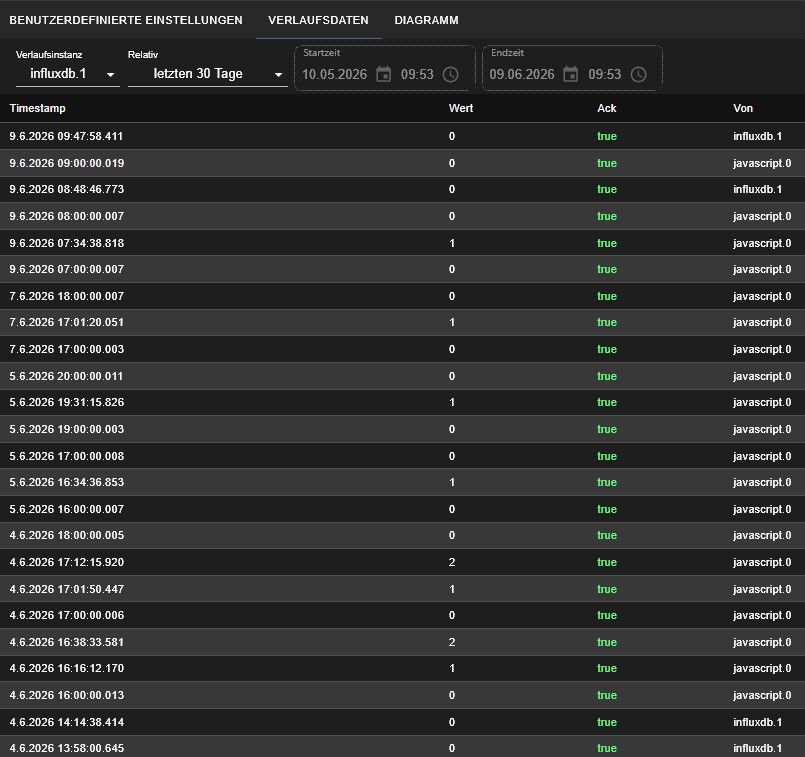805x757 pixels.
Task: Select timestamp 4.6.2026 18:00:00.005
Action: (x=67, y=535)
